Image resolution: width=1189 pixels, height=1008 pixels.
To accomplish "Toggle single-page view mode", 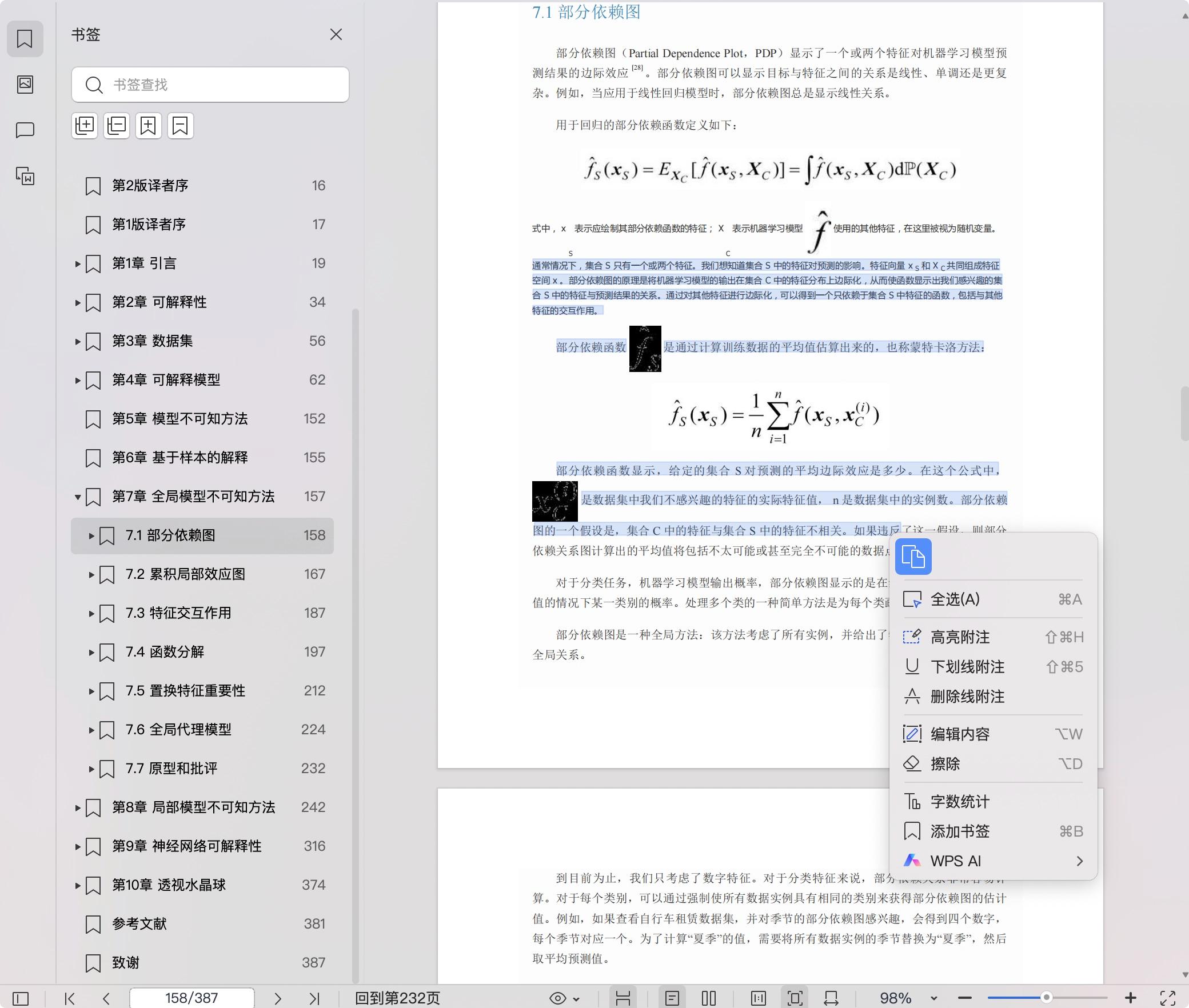I will (672, 998).
